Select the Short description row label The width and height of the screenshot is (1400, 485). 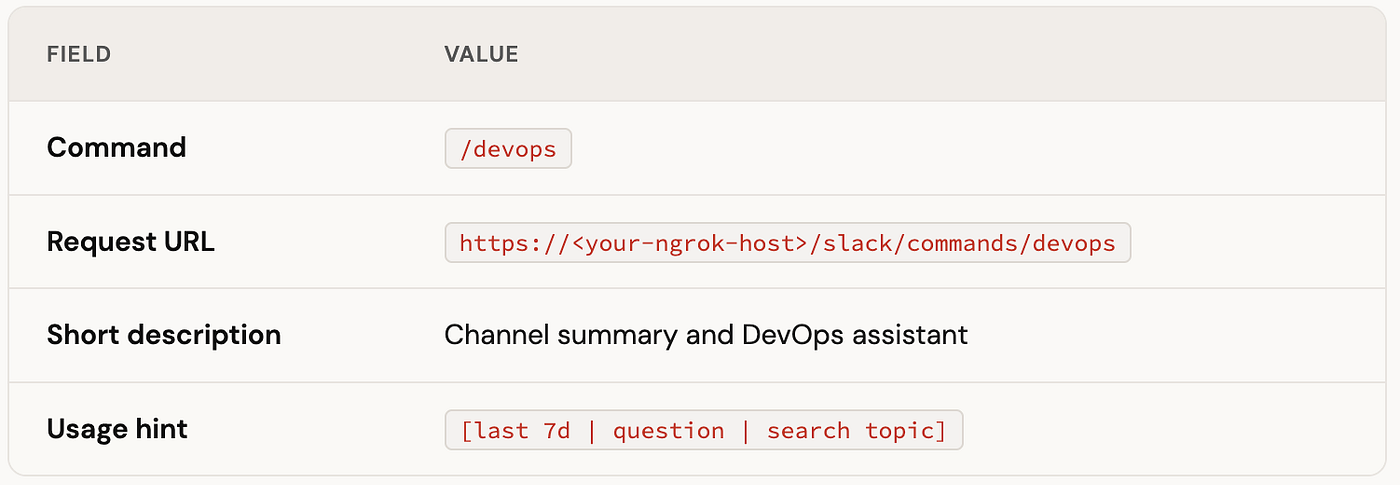(x=164, y=335)
